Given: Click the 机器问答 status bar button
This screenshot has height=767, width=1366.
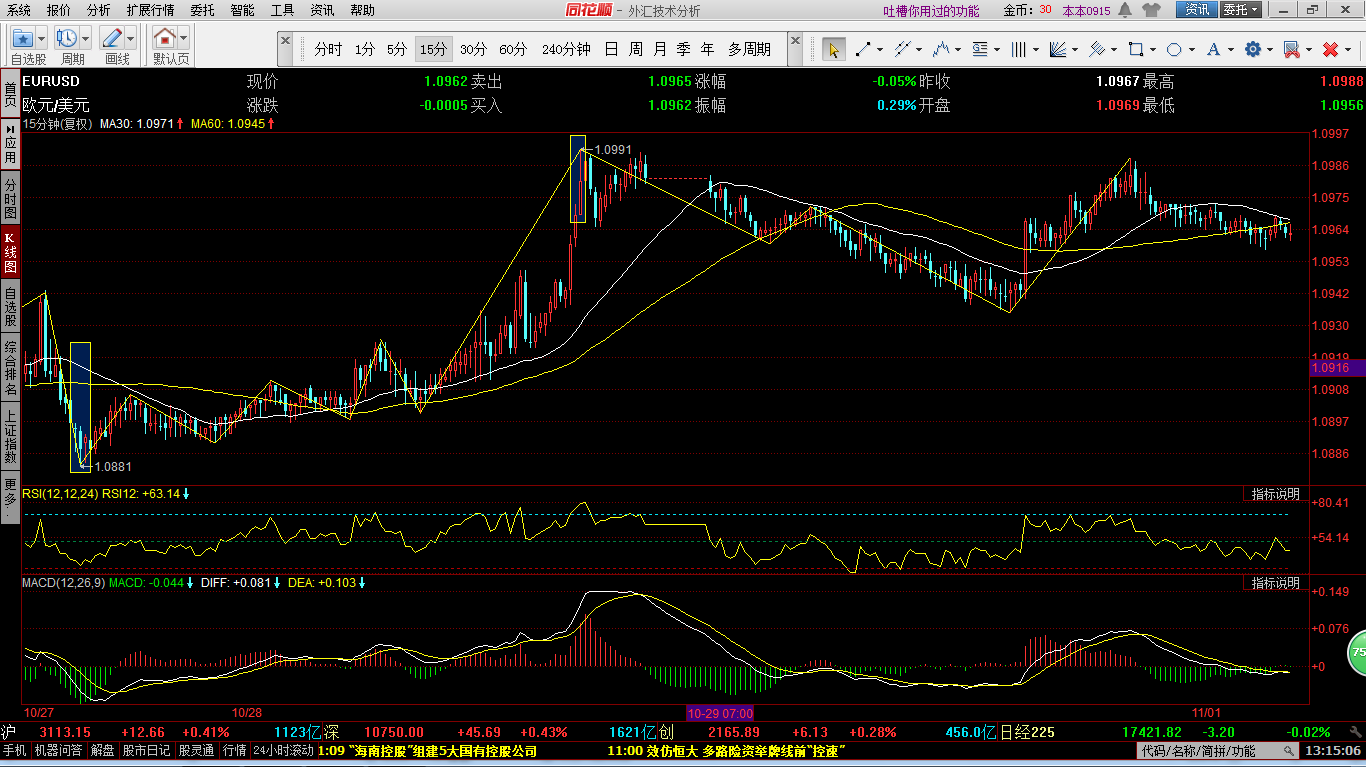Looking at the screenshot, I should 59,751.
